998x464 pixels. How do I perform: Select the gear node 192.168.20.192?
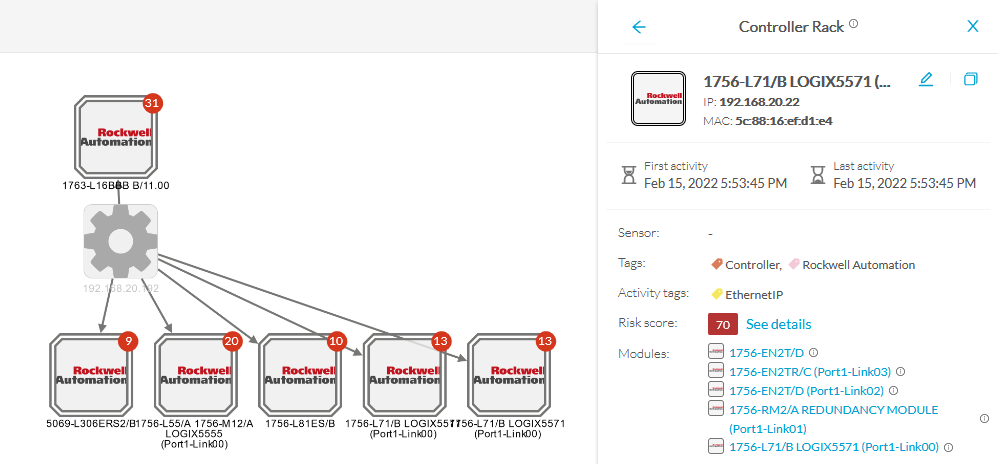(x=120, y=241)
